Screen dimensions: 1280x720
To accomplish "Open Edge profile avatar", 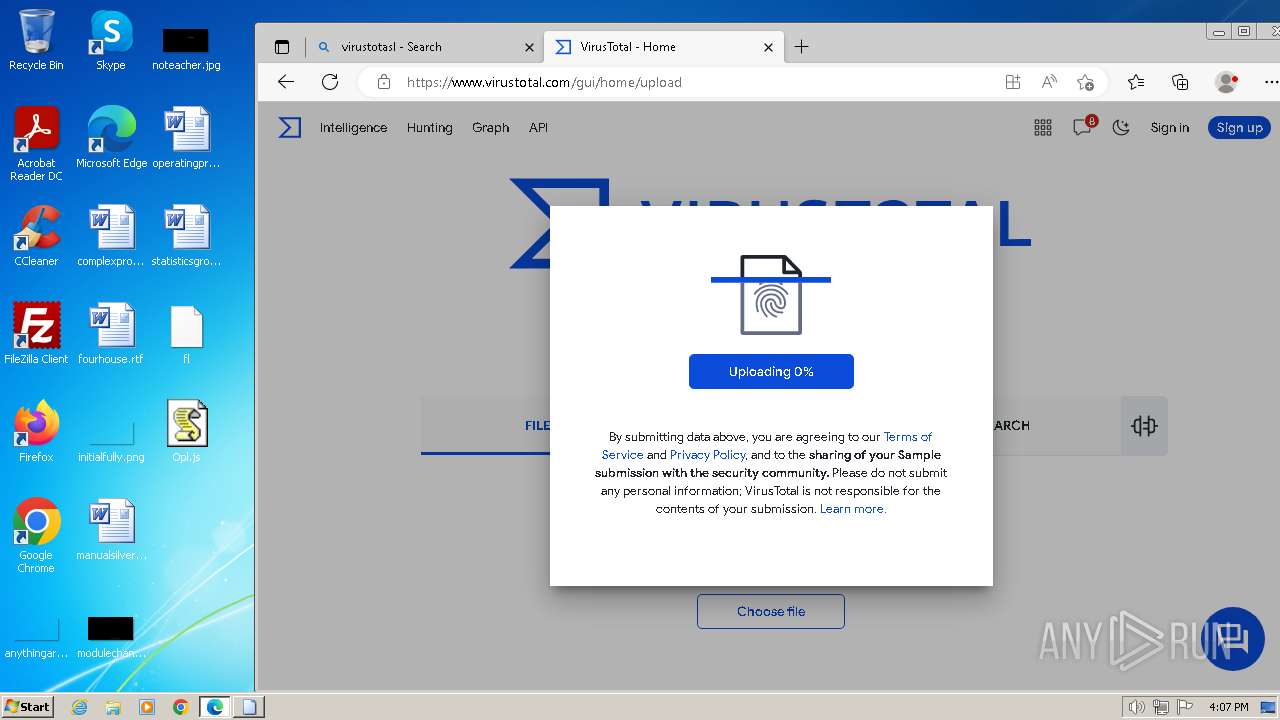I will 1226,82.
